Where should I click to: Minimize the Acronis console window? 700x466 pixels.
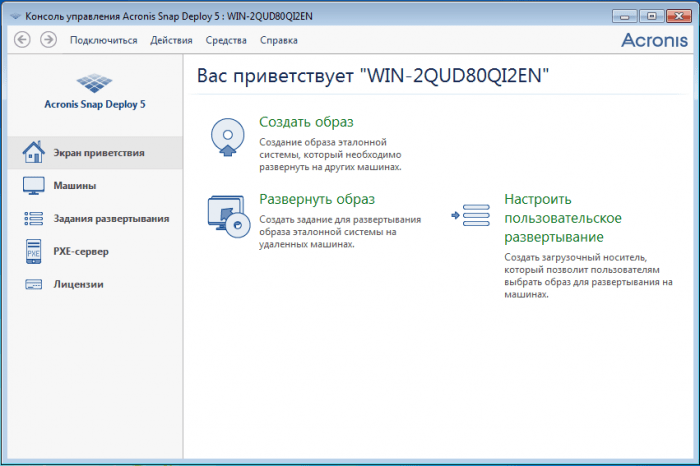click(625, 16)
